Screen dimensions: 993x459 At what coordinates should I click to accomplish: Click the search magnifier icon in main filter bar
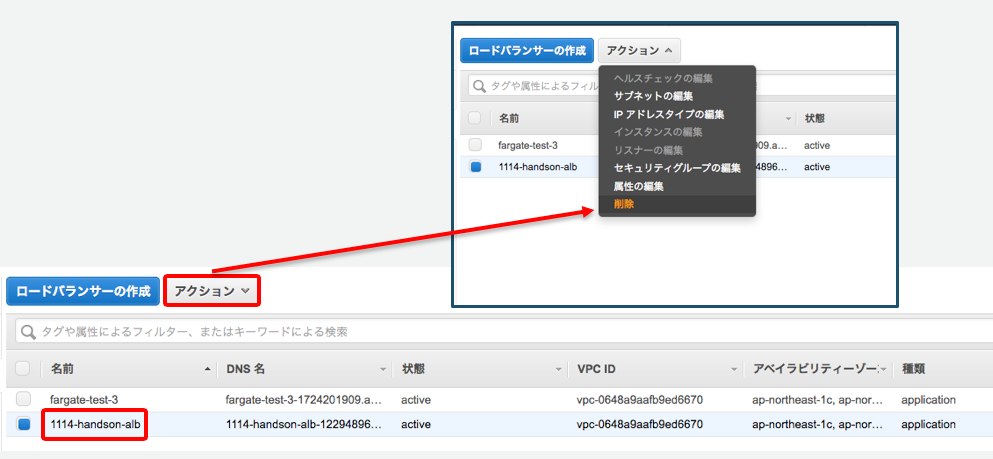pyautogui.click(x=28, y=332)
